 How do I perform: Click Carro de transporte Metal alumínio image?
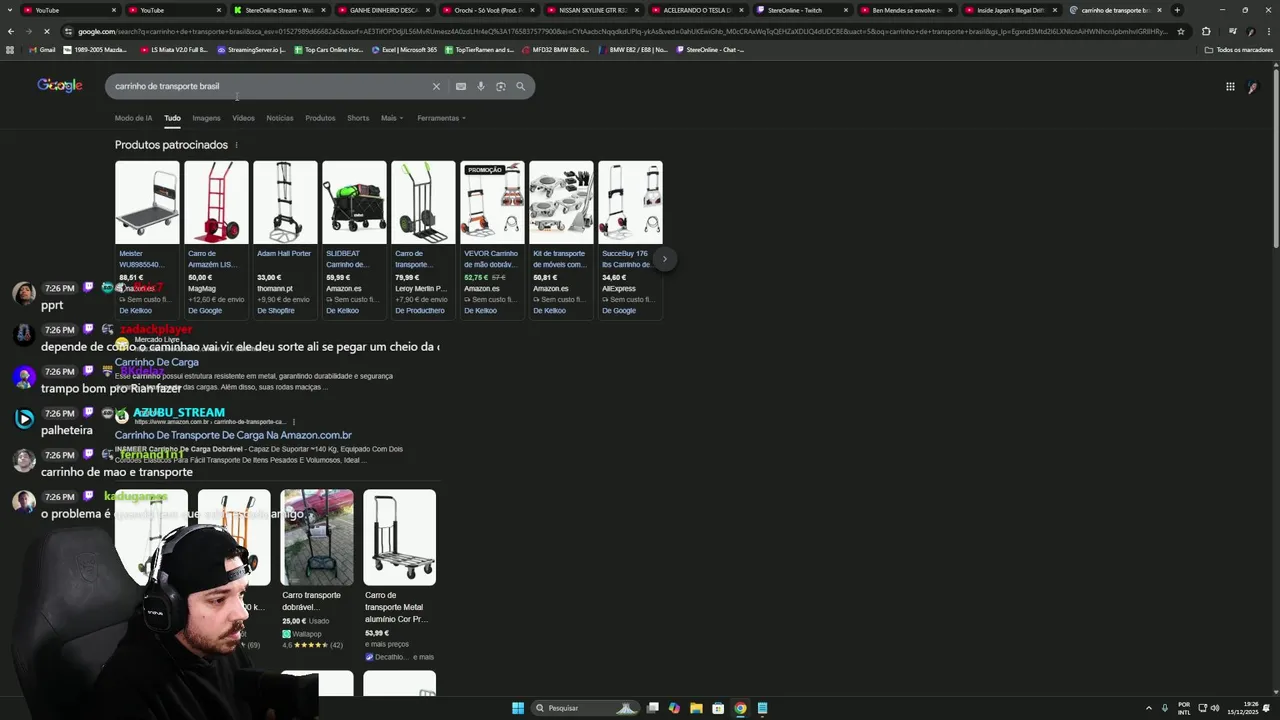tap(399, 537)
